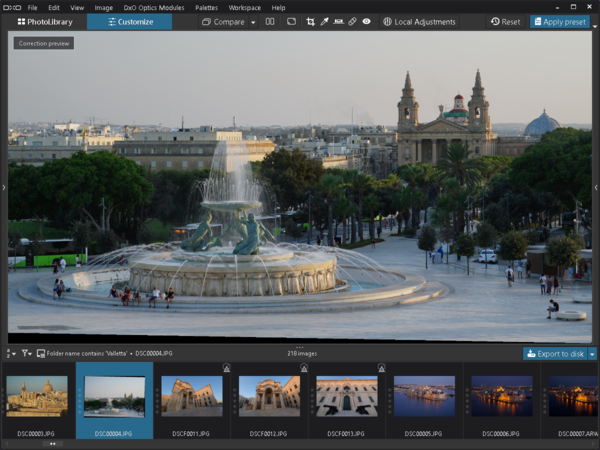The height and width of the screenshot is (450, 600).
Task: Open the sort order options
Action: pyautogui.click(x=11, y=353)
